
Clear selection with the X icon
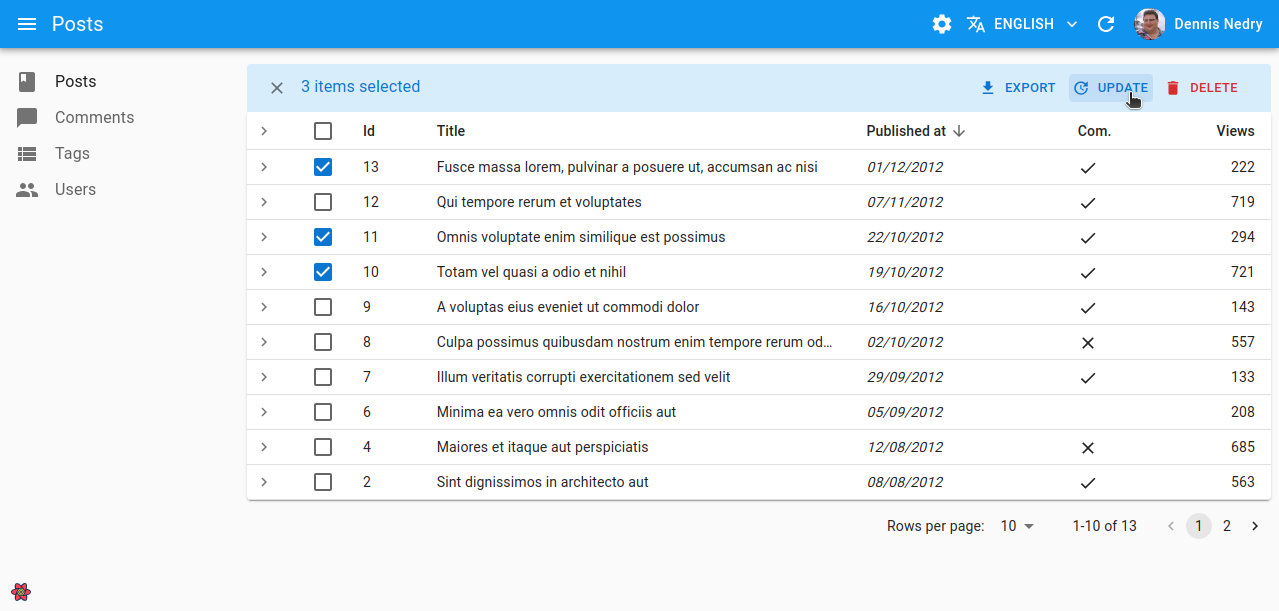[x=277, y=88]
